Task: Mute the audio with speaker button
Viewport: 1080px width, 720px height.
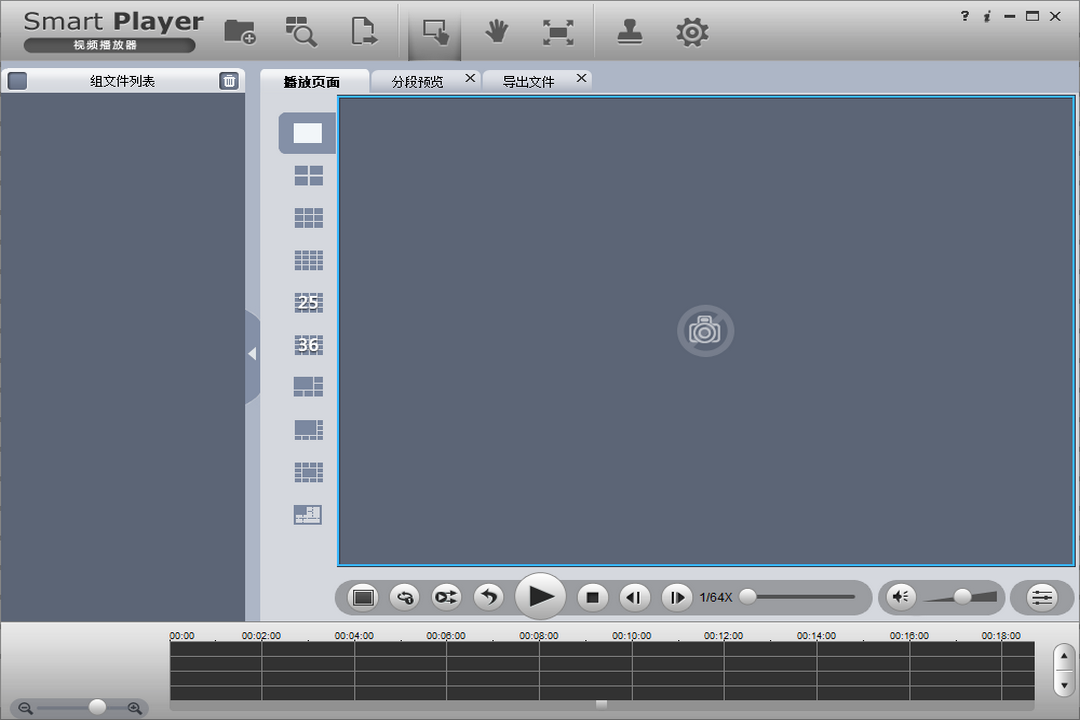Action: pos(900,597)
